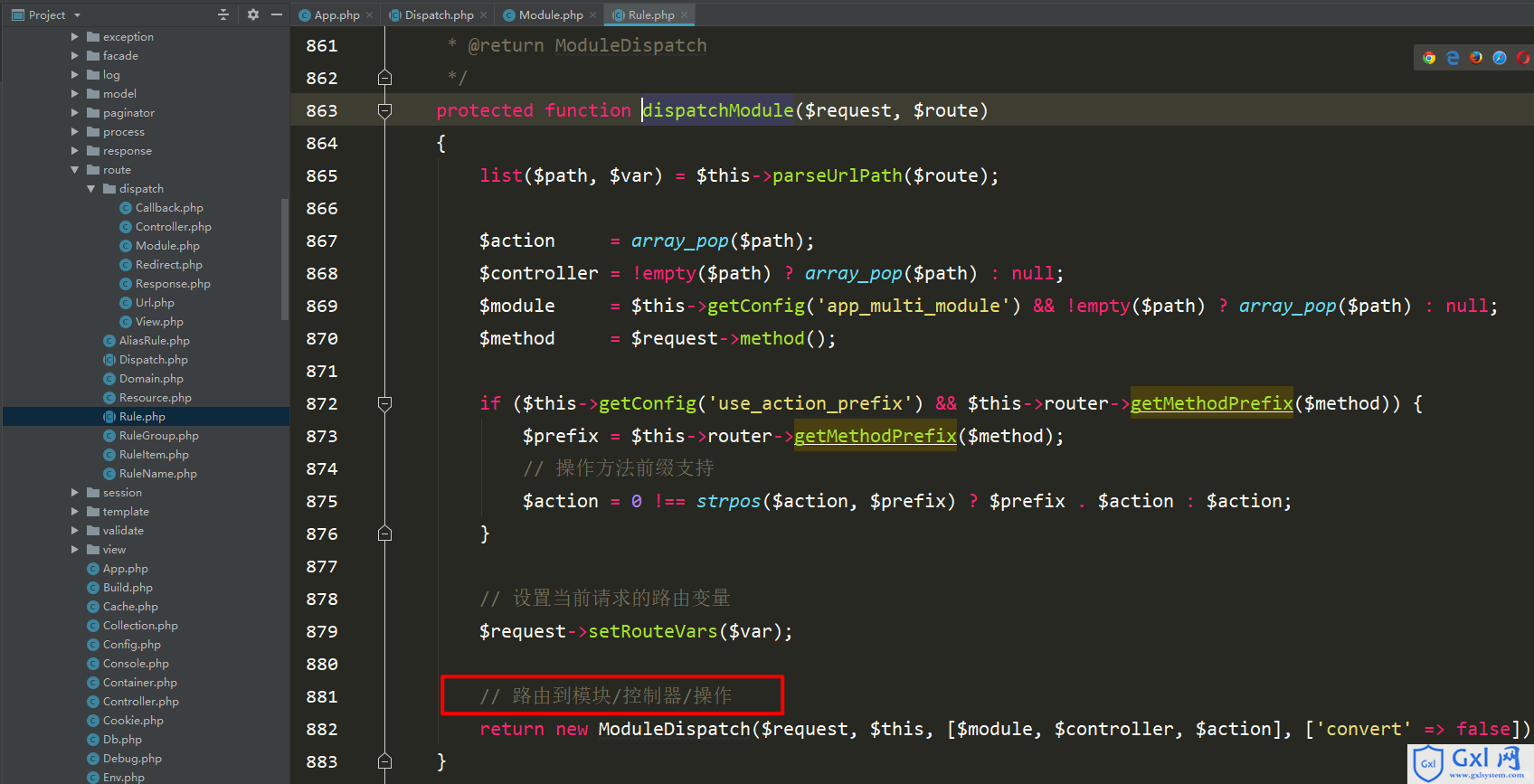The width and height of the screenshot is (1534, 784).
Task: Click line number 870 in gutter
Action: tap(321, 338)
